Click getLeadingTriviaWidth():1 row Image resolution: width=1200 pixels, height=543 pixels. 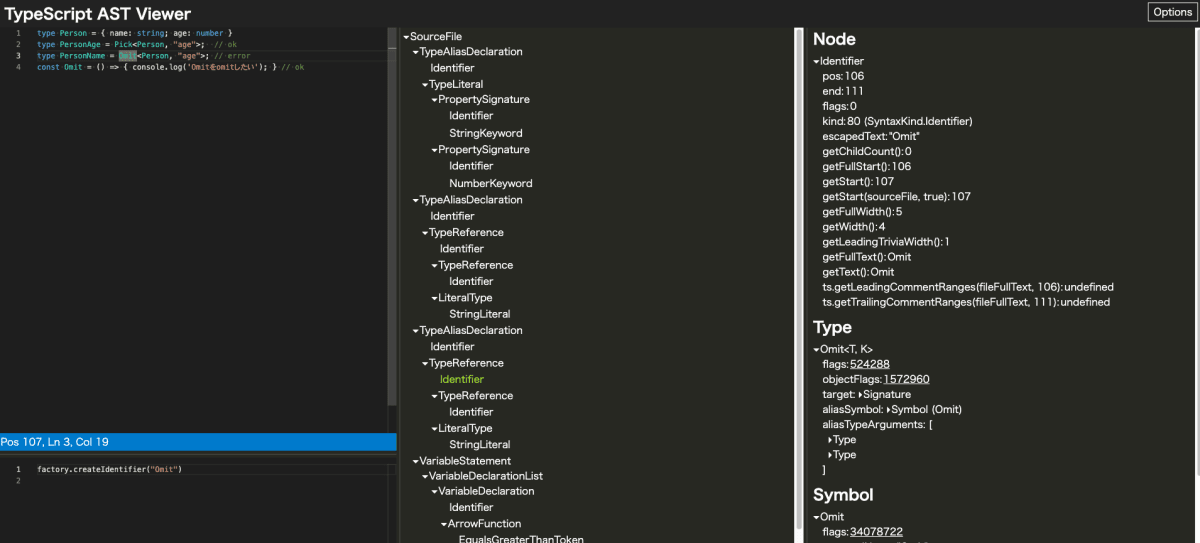coord(885,241)
